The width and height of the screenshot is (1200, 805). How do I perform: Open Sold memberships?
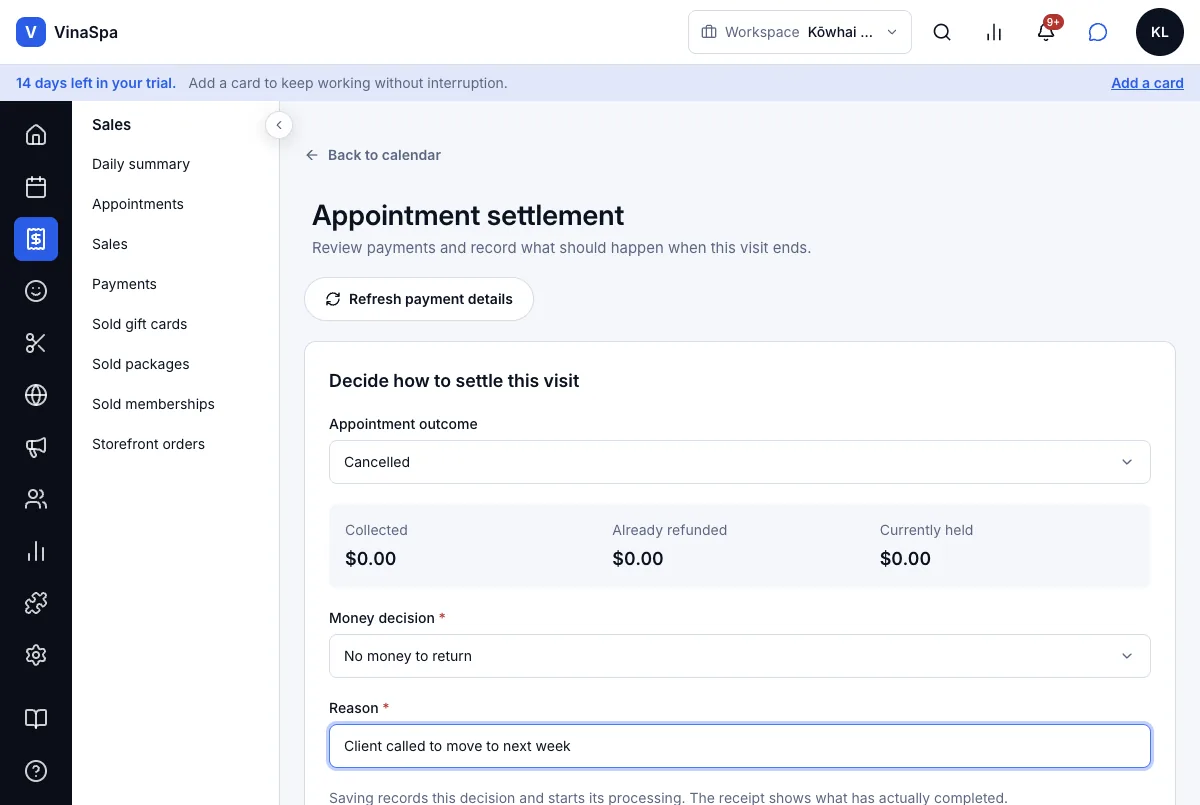coord(153,404)
